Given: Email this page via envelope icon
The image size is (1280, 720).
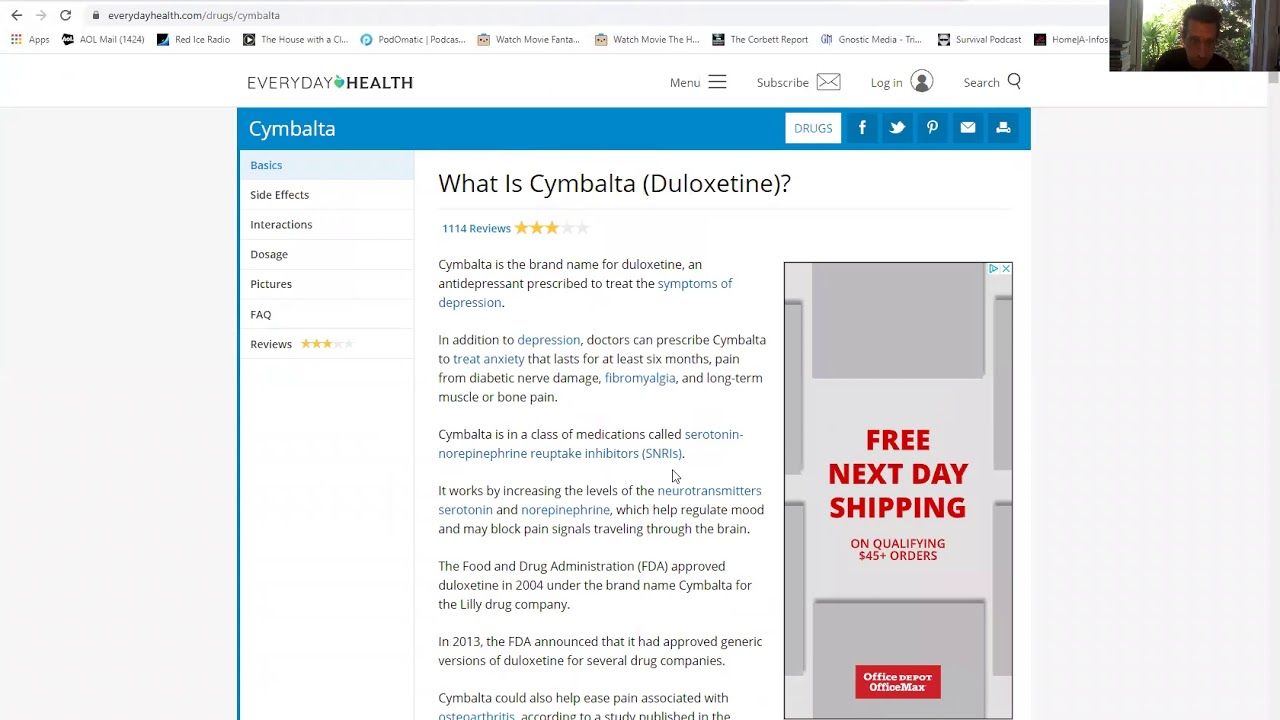Looking at the screenshot, I should pos(967,128).
